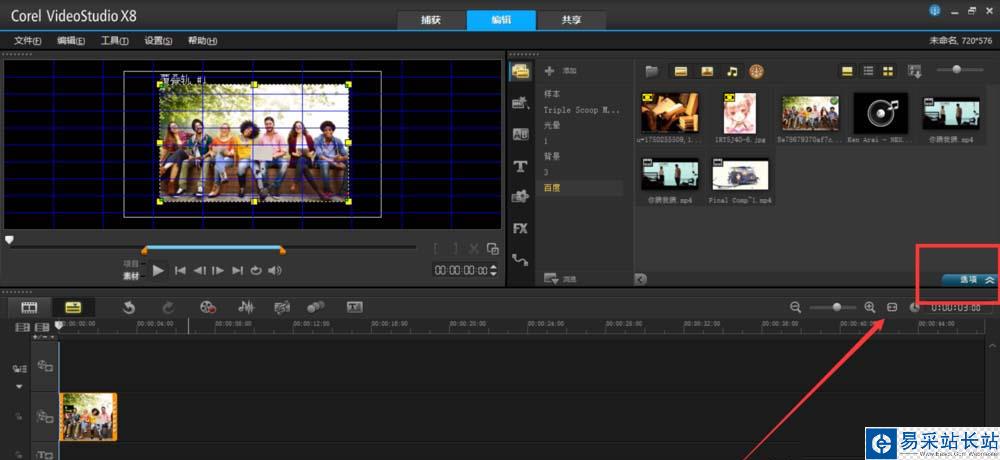
Task: Collapse the library folder panel arrow
Action: pyautogui.click(x=640, y=279)
